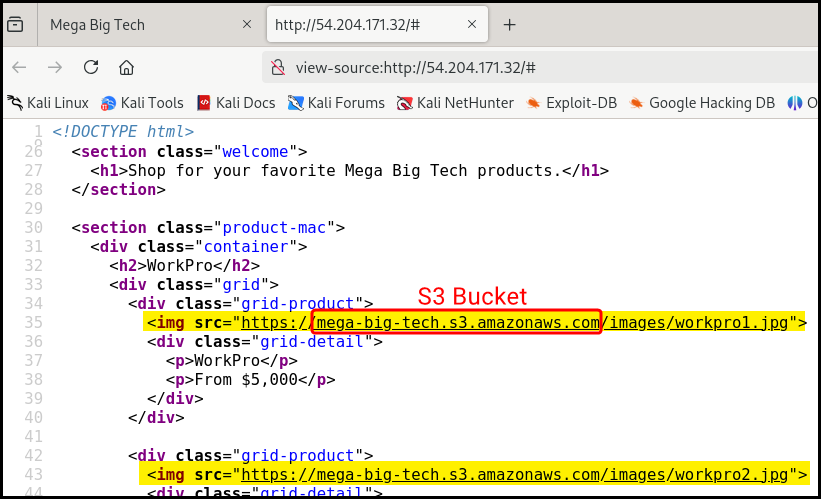Viewport: 821px width, 499px height.
Task: Click the partially visible last bookmark icon
Action: [x=795, y=103]
